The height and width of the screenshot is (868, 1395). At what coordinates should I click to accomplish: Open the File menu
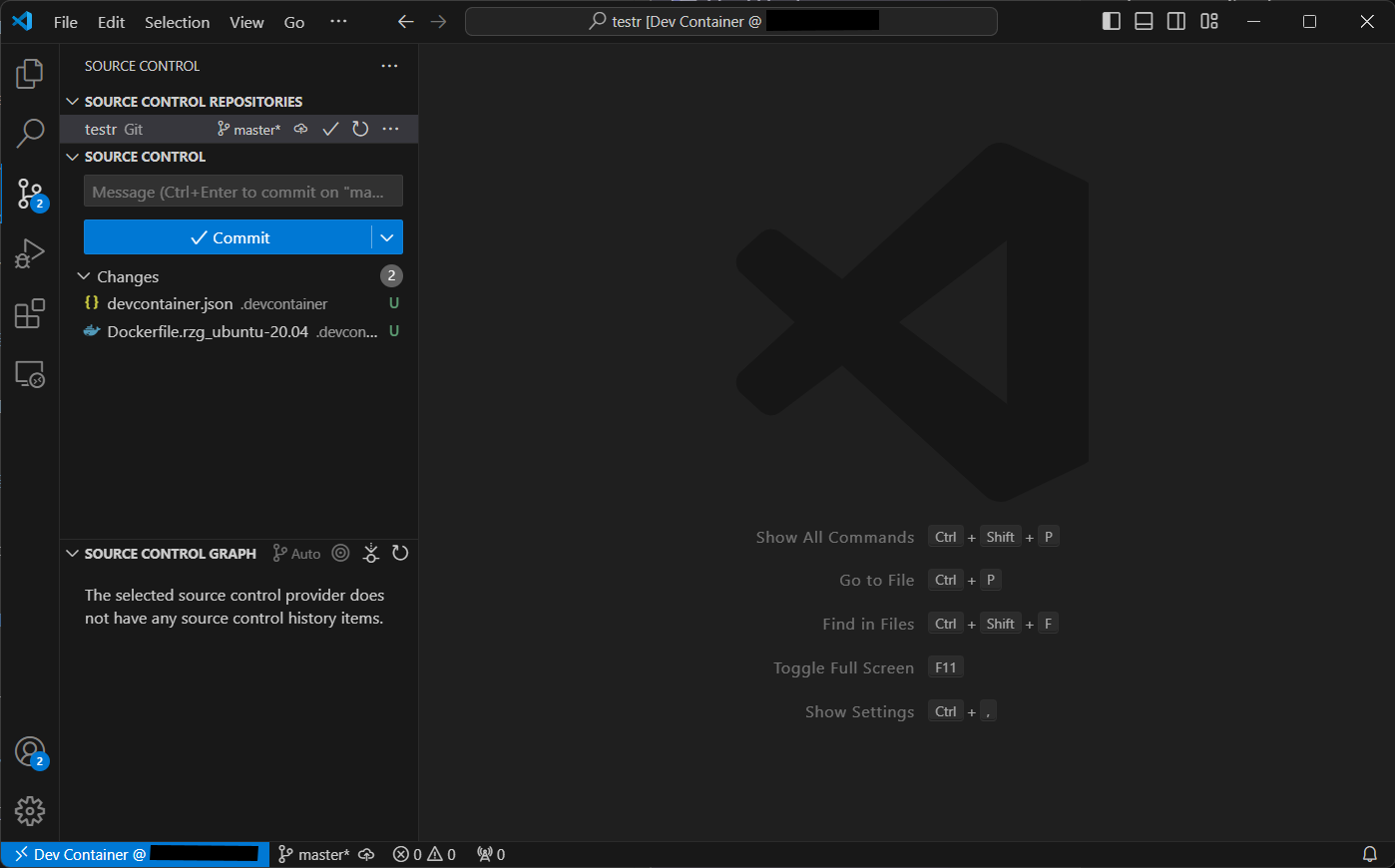[66, 22]
